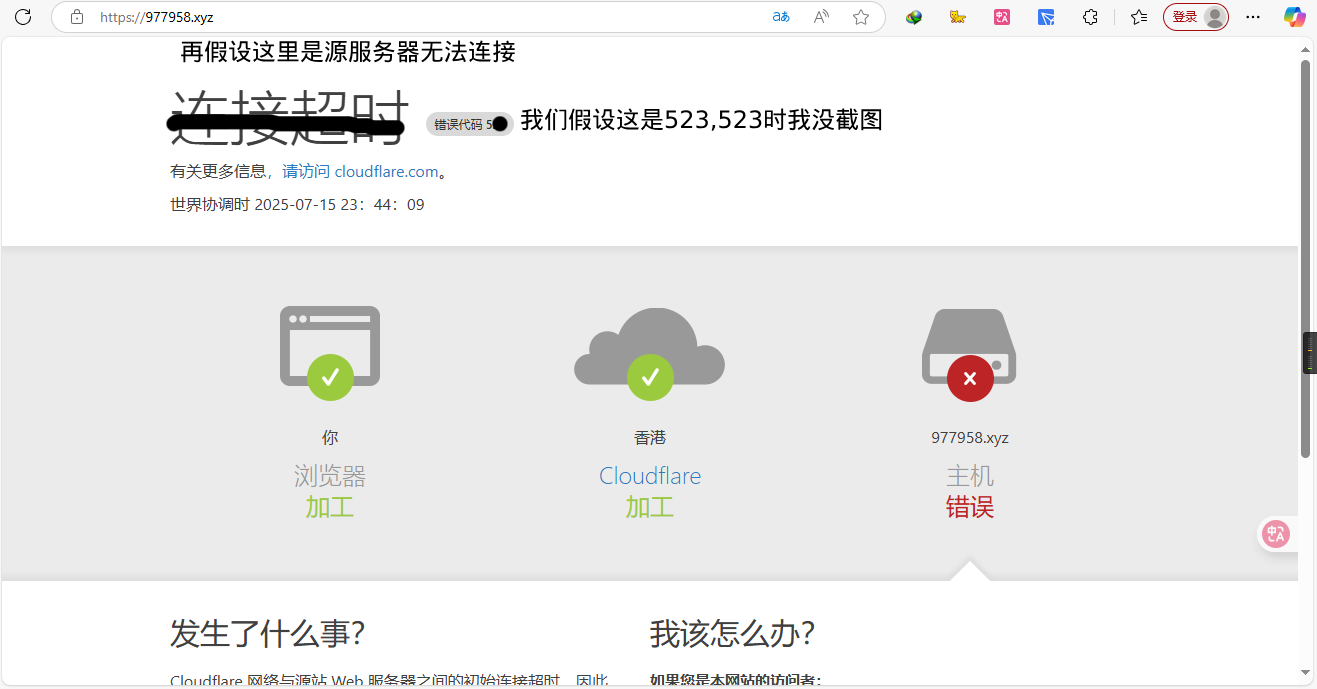Visit the cloudflare.com link

point(360,172)
